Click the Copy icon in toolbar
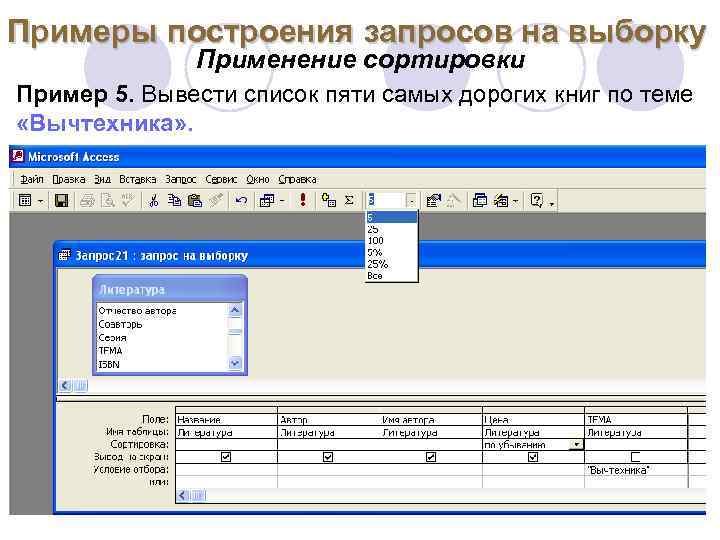The height and width of the screenshot is (540, 720). pyautogui.click(x=174, y=201)
